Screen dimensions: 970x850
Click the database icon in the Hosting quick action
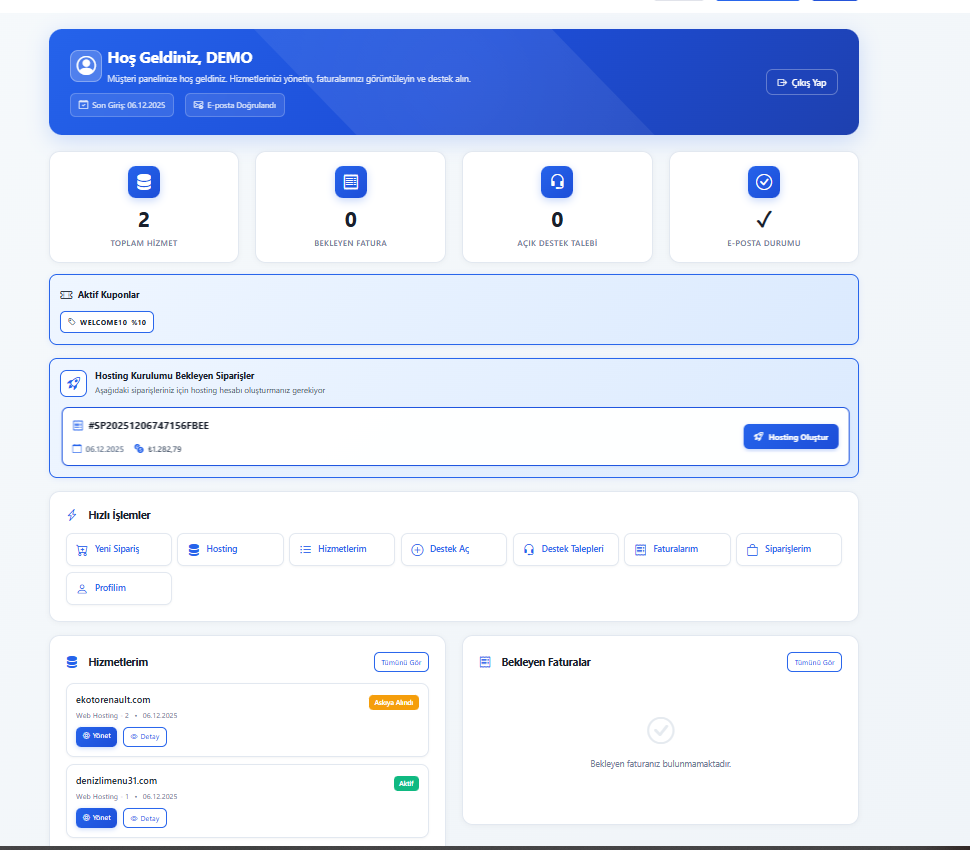pos(194,550)
